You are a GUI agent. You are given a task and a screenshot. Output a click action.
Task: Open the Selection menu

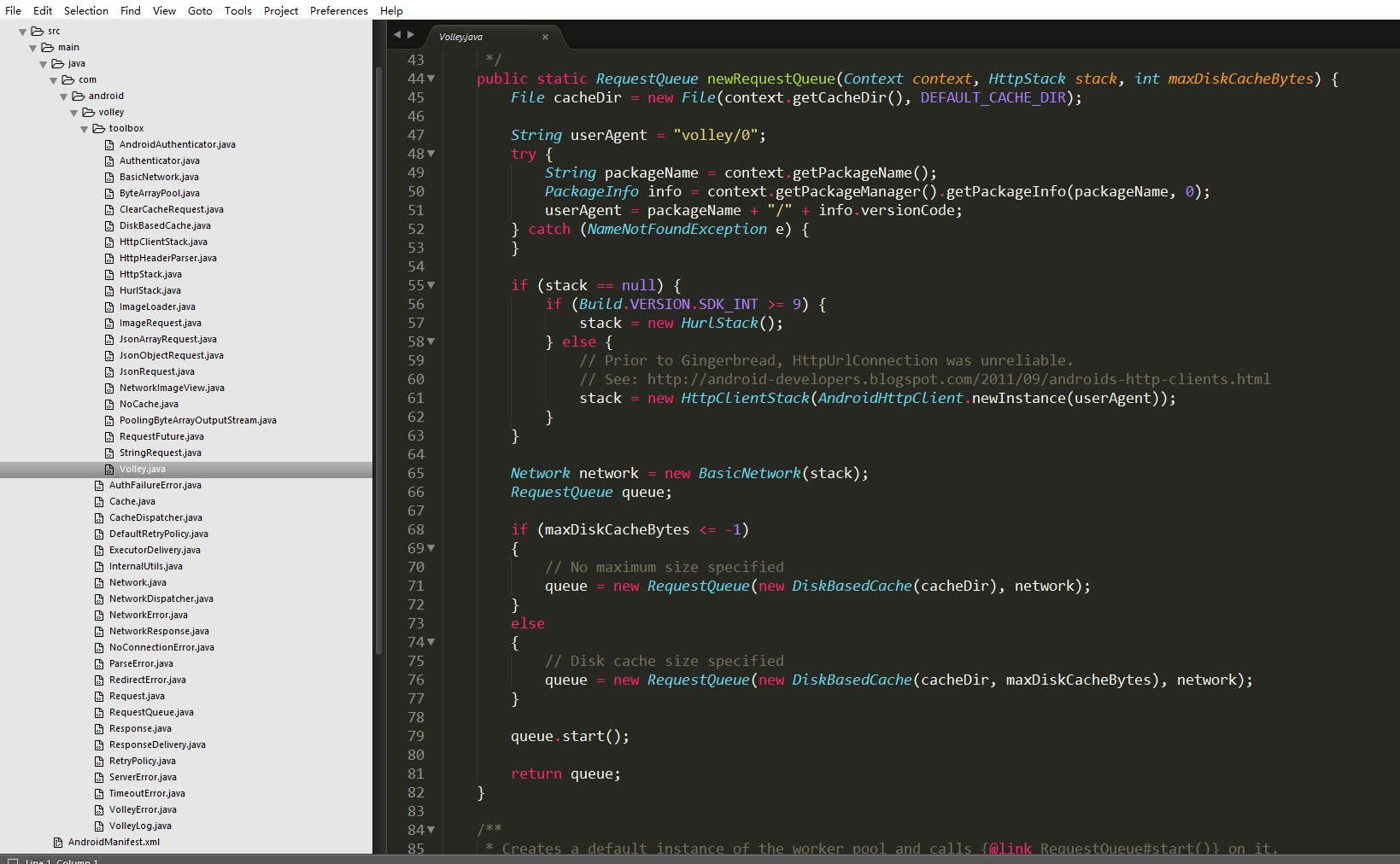(86, 10)
